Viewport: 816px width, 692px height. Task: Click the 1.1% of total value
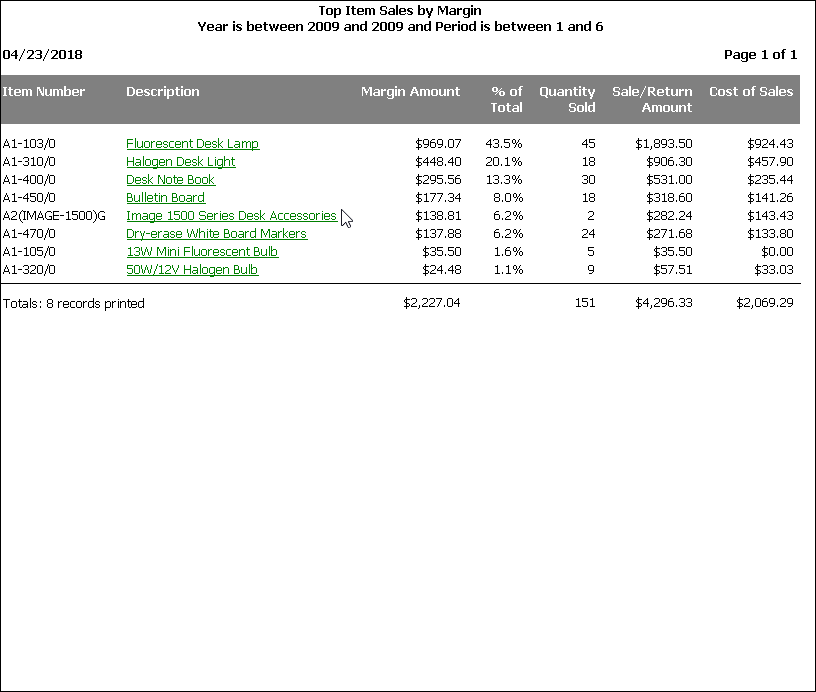pos(508,270)
